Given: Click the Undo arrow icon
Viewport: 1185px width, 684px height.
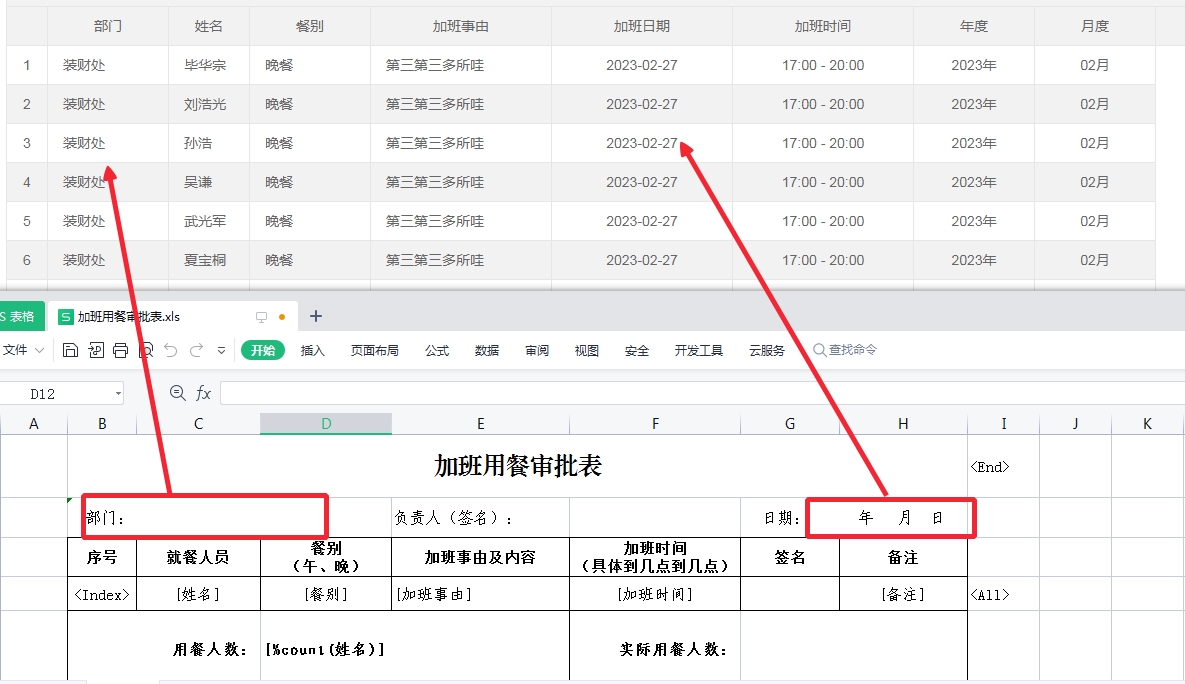Looking at the screenshot, I should pos(171,350).
